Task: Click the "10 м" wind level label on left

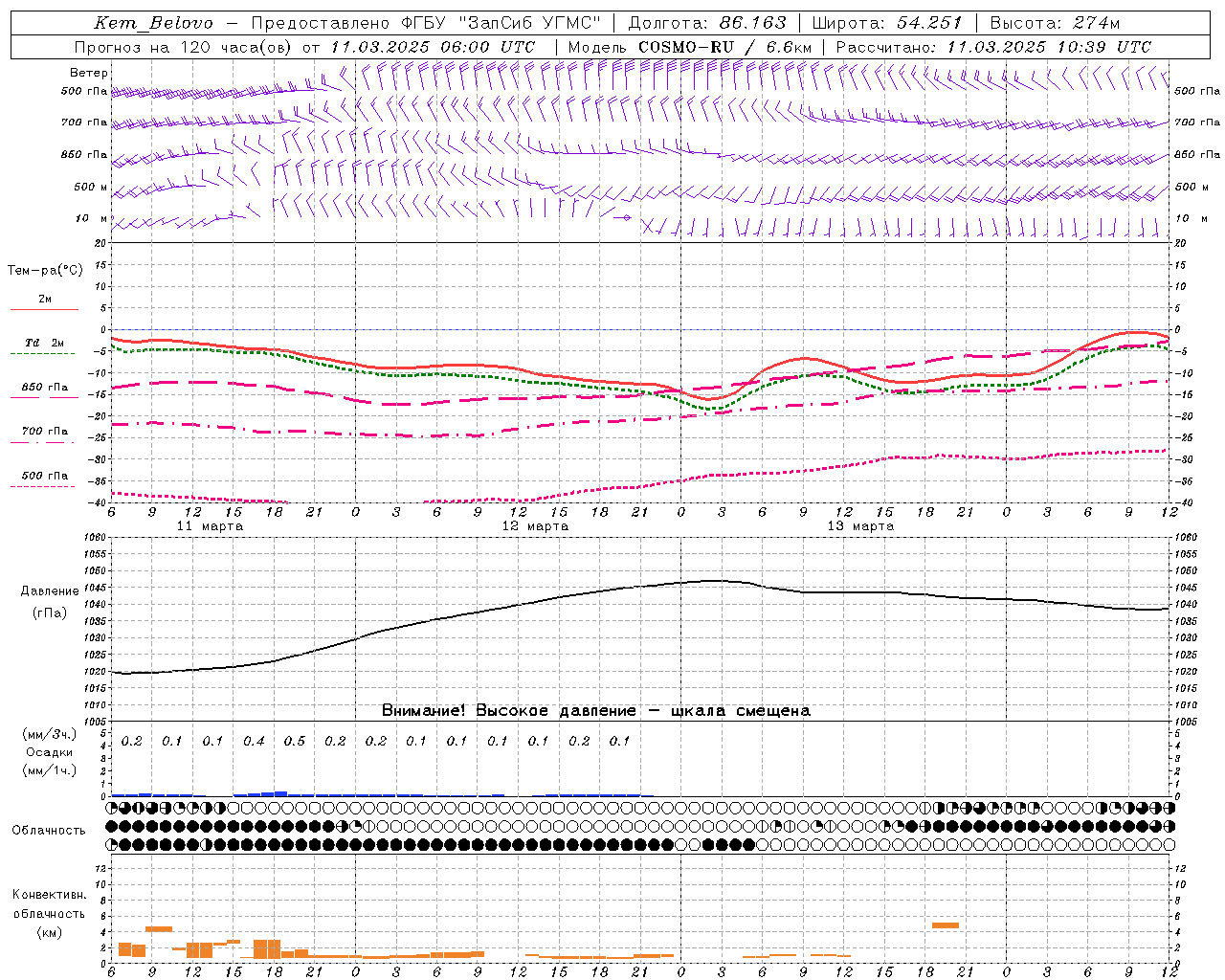Action: [91, 218]
